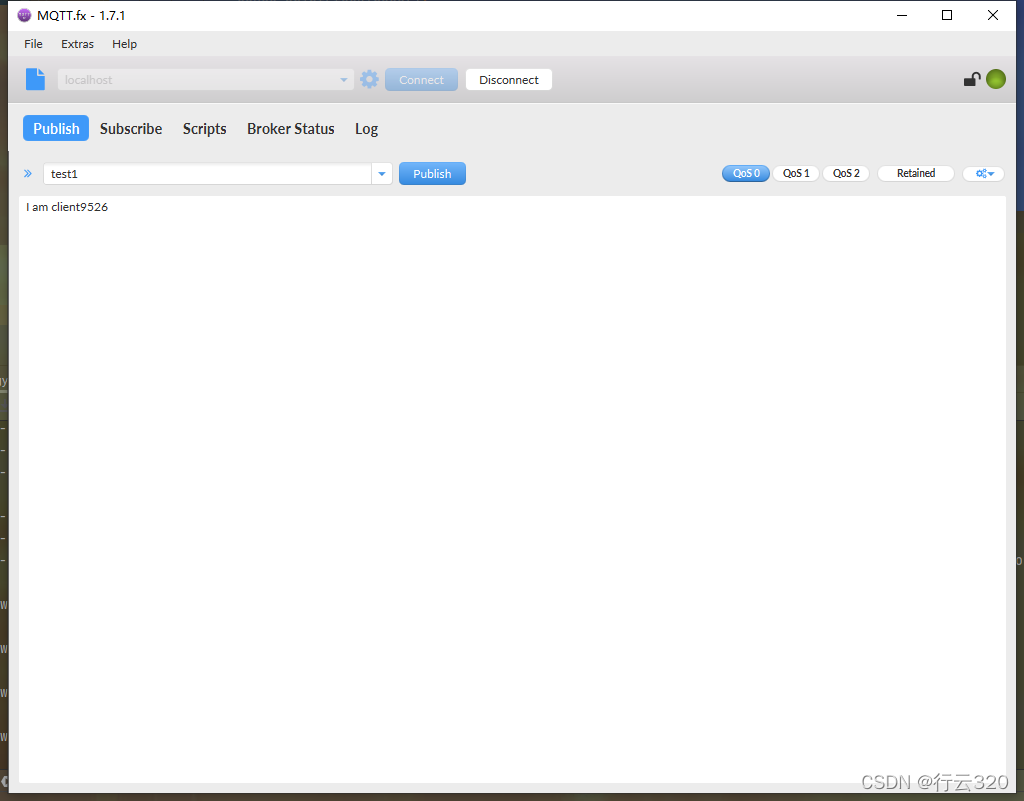The width and height of the screenshot is (1024, 801).
Task: Click into the test1 topic input field
Action: coord(208,174)
